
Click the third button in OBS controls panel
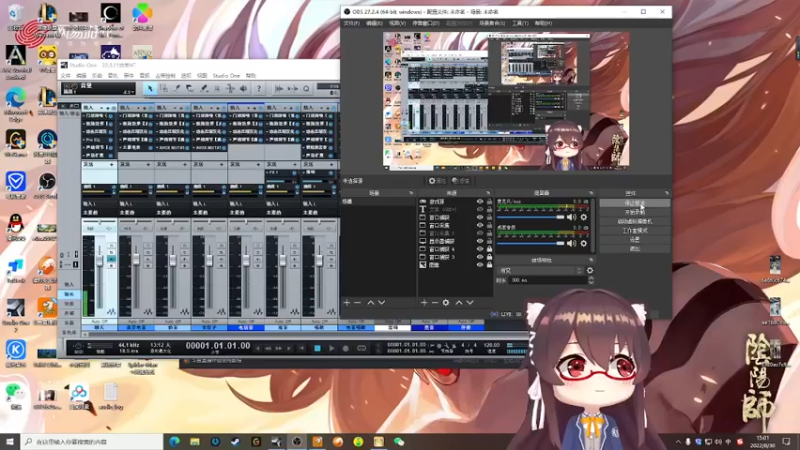(635, 221)
